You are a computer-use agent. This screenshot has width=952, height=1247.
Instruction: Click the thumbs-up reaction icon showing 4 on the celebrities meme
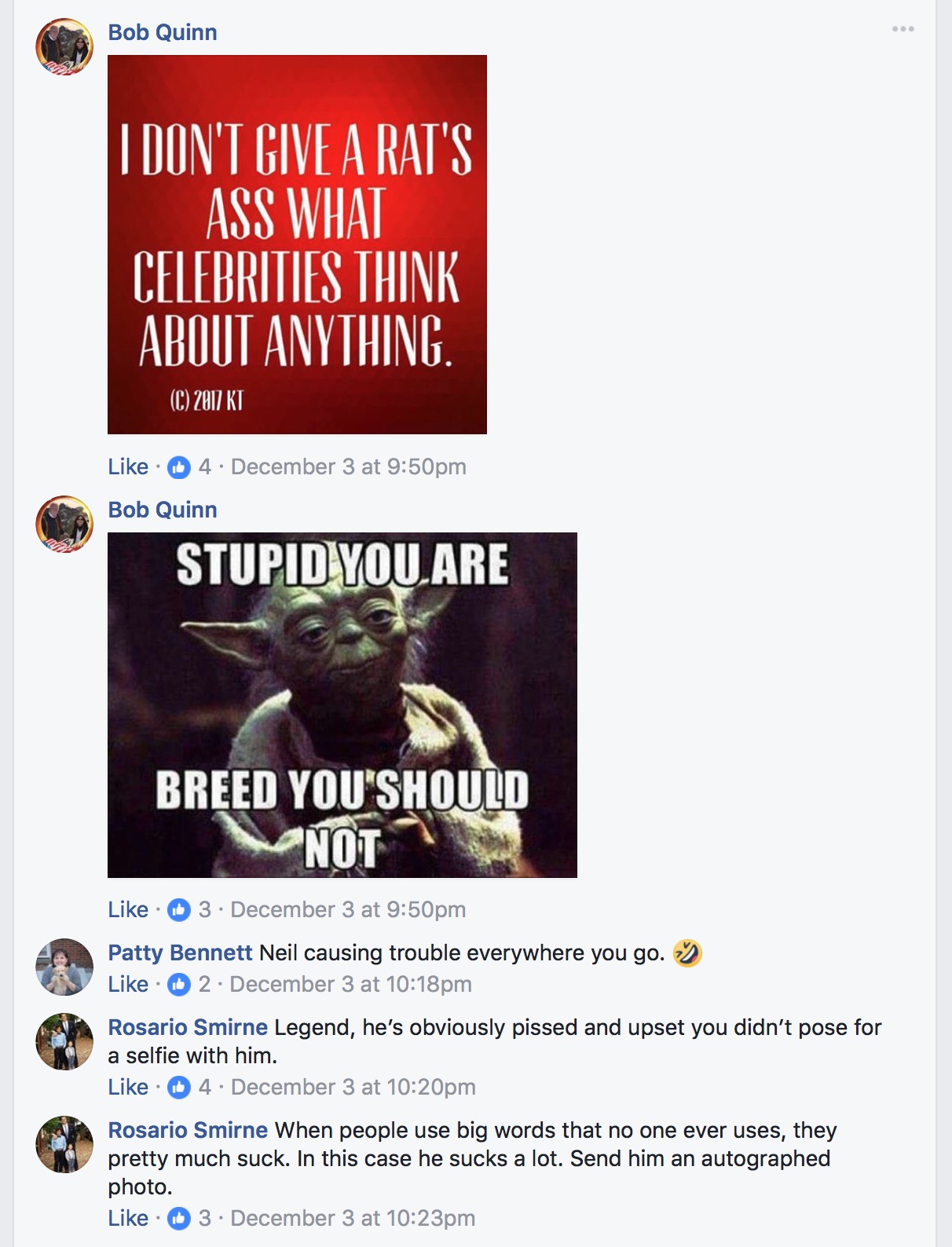[x=179, y=467]
